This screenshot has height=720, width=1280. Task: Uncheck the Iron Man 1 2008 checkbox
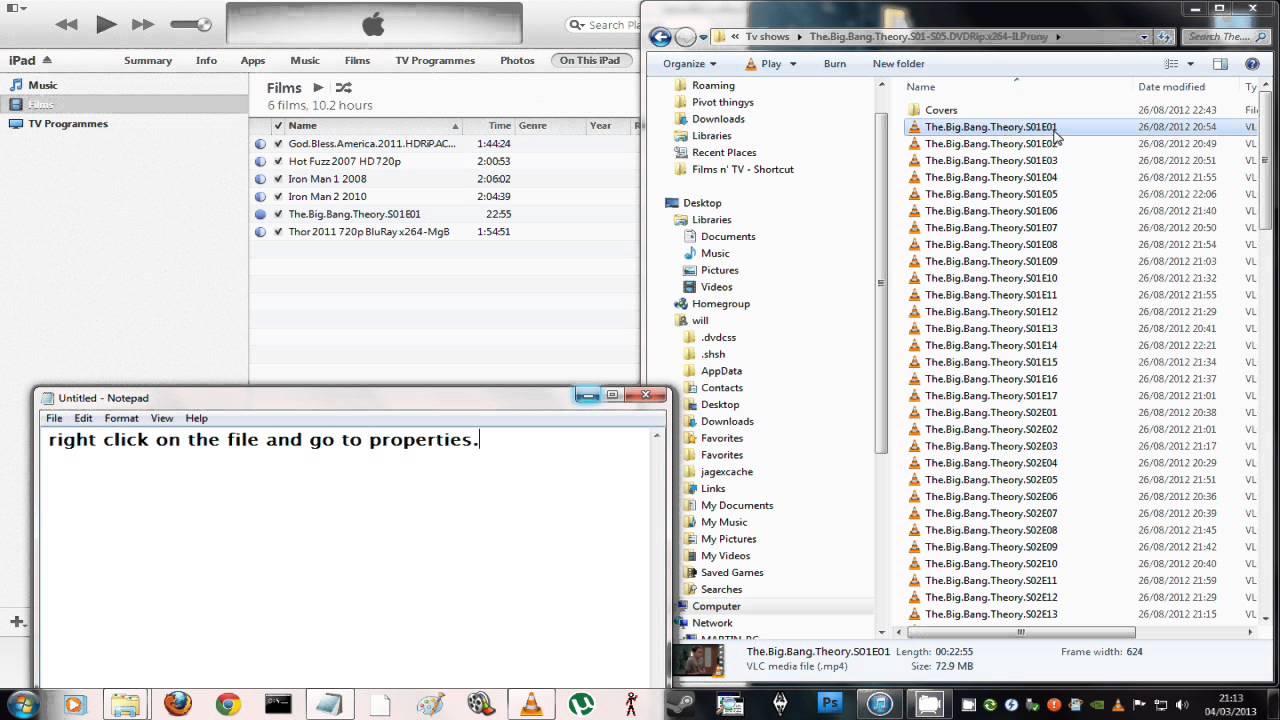pos(278,179)
